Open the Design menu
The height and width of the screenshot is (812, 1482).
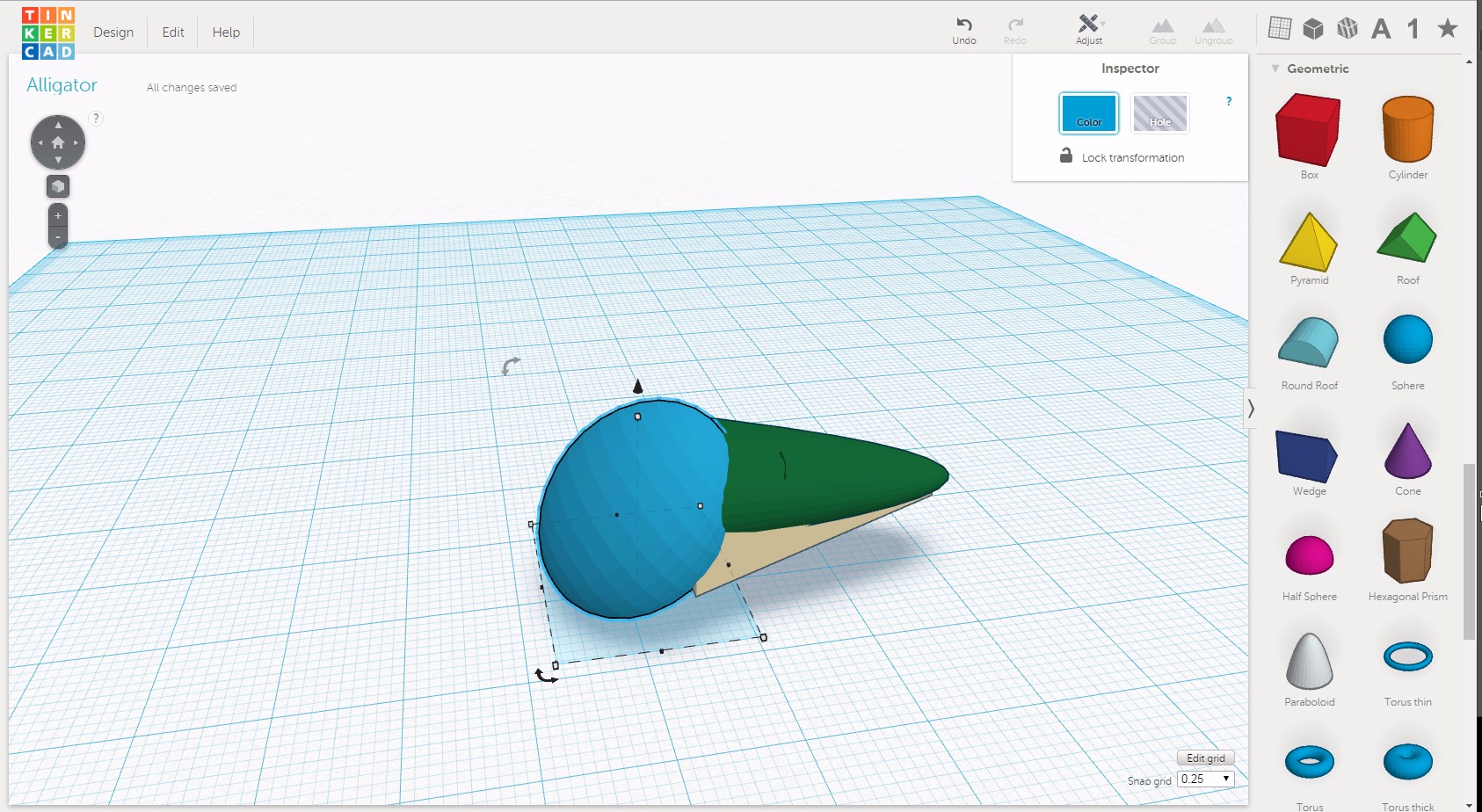113,32
